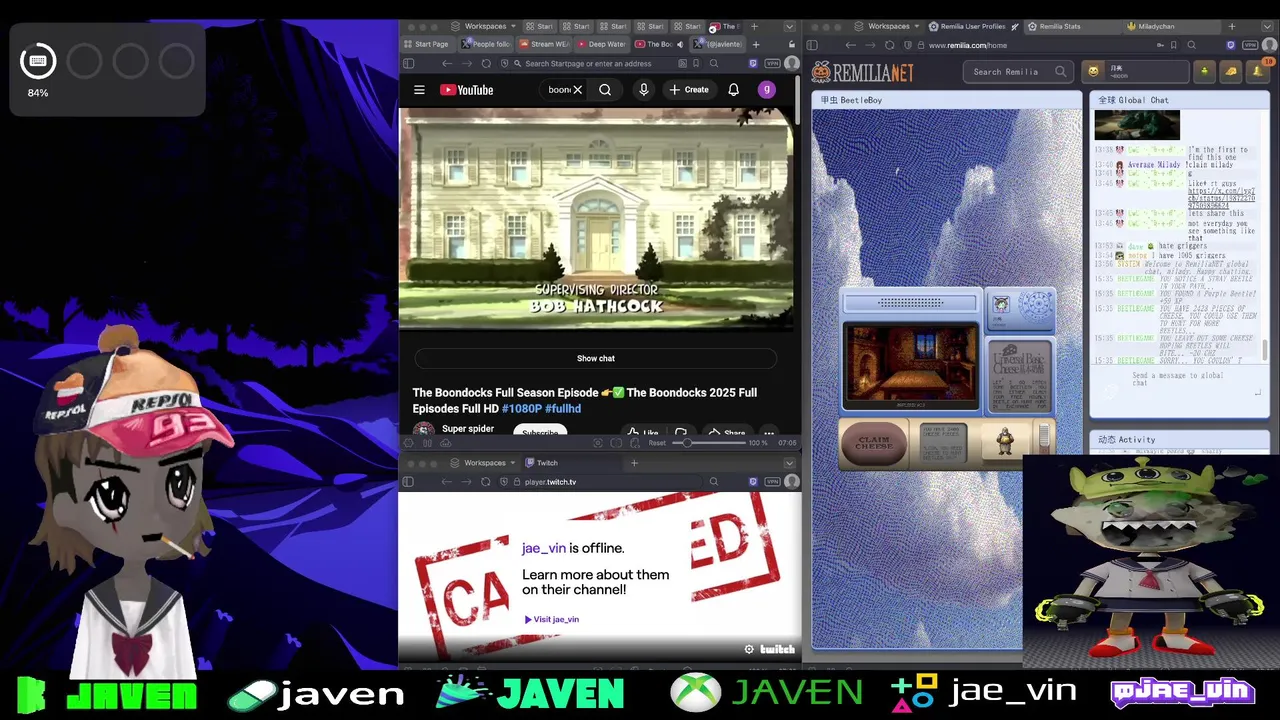Click the BeetleBoy room scene image
The image size is (1280, 720).
[x=911, y=365]
